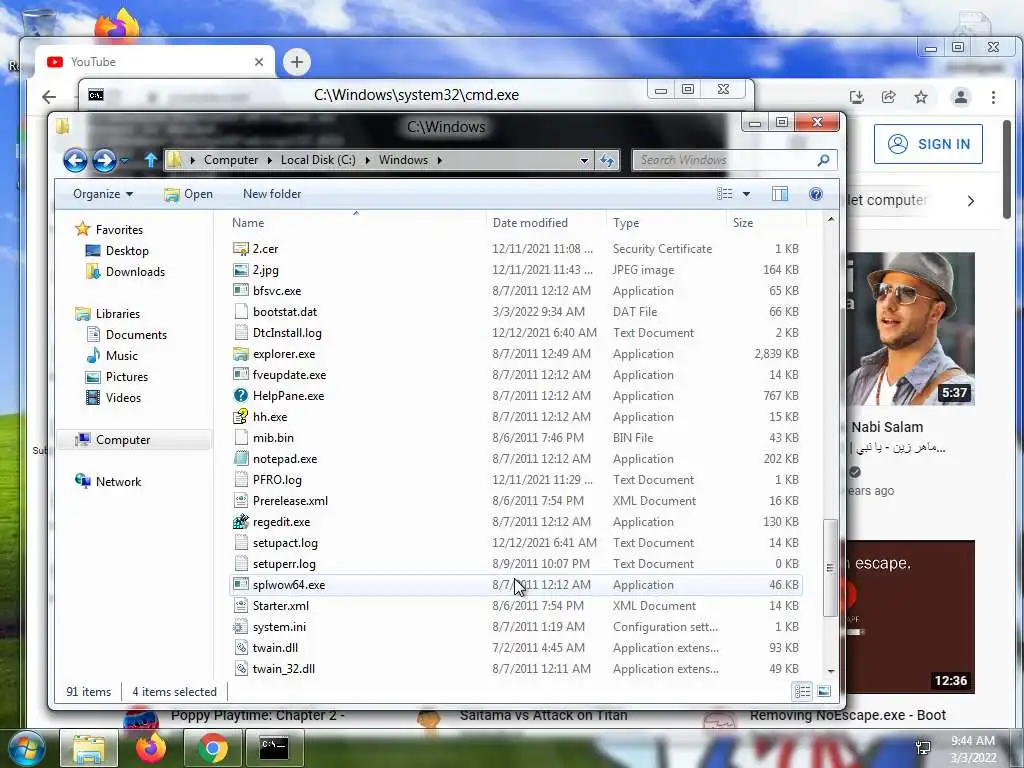
Task: Click the search magnifier icon in Explorer
Action: [x=824, y=160]
